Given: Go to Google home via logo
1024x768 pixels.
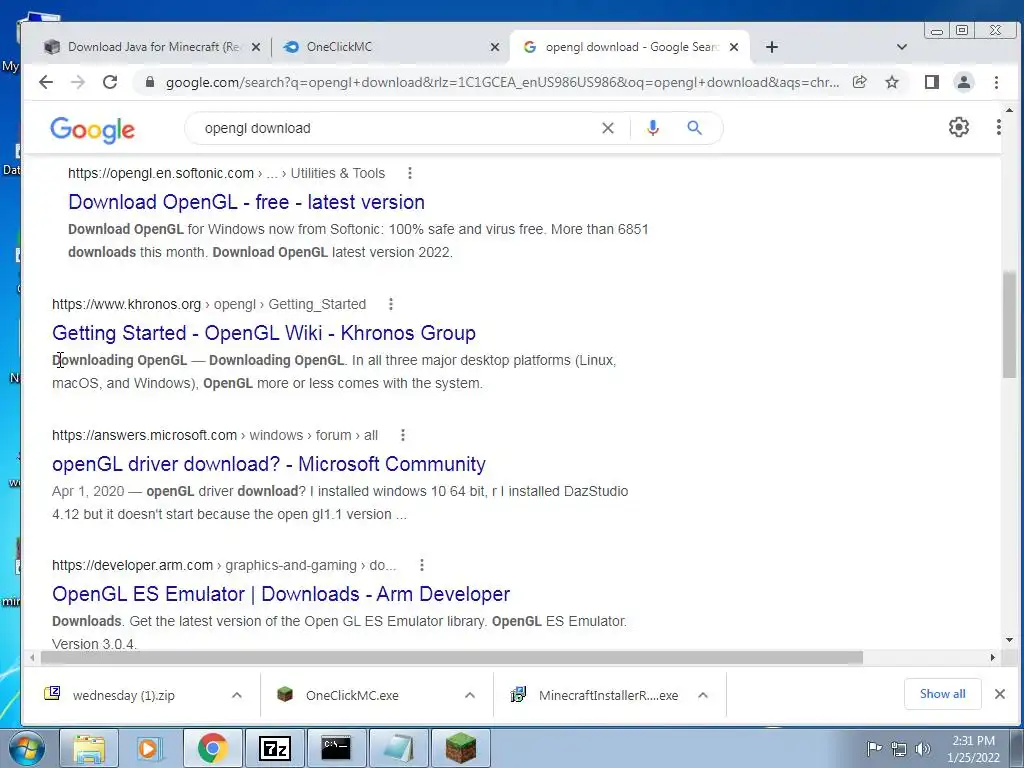Looking at the screenshot, I should pos(93,129).
